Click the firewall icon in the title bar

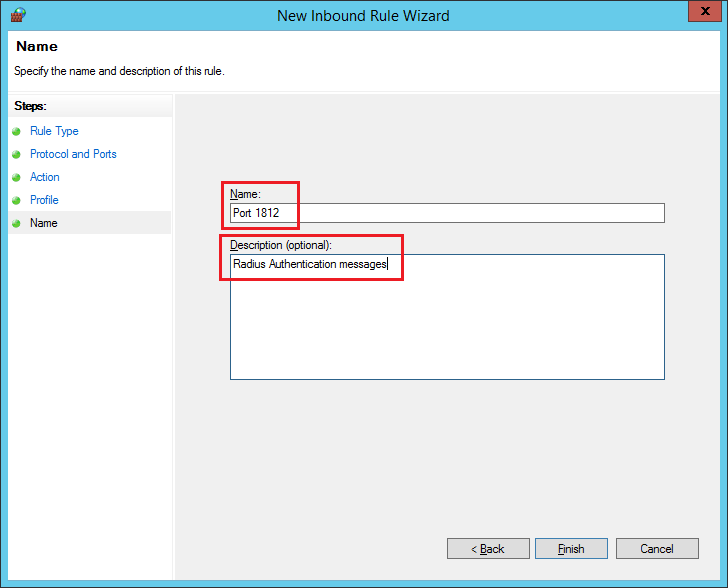(17, 15)
